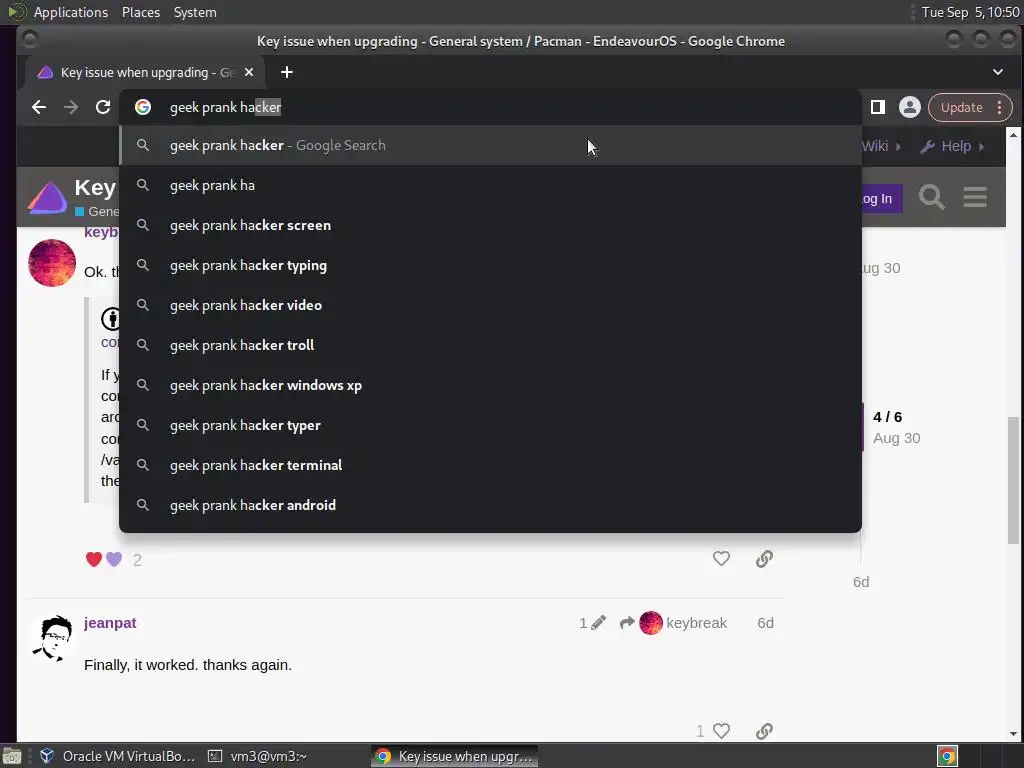Click jeanpat's avatar image
This screenshot has width=1024, height=768.
(52, 639)
